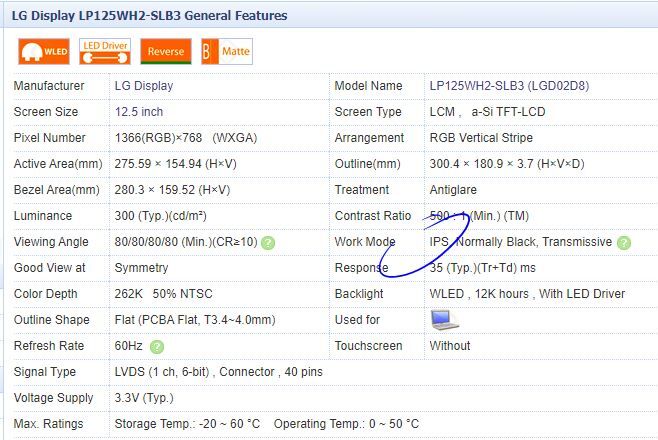Click the Matte surface badge icon
This screenshot has height=440, width=658.
227,52
